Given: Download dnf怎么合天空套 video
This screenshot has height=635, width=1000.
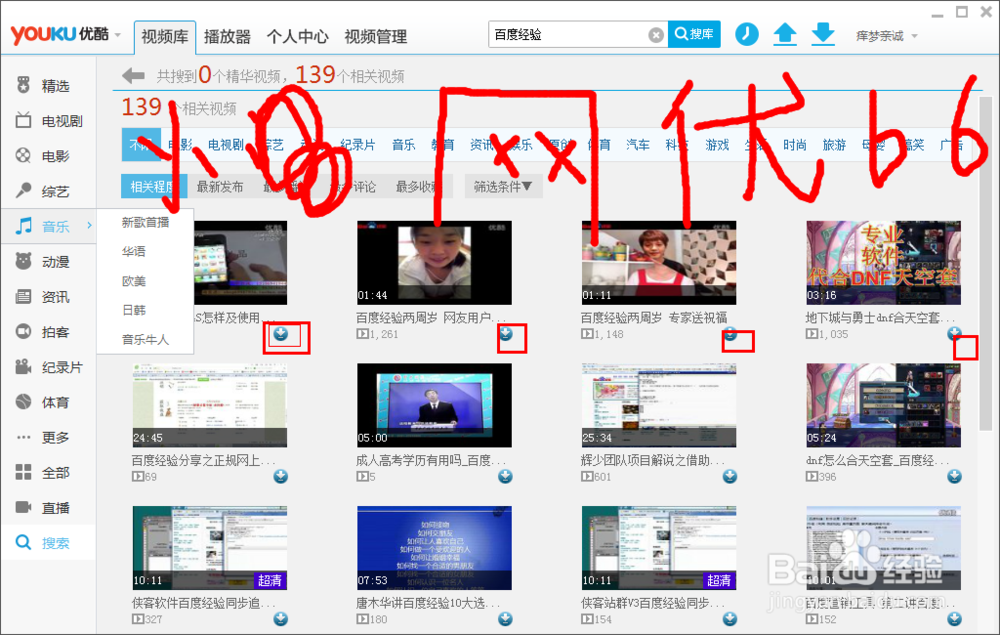Looking at the screenshot, I should pos(955,476).
